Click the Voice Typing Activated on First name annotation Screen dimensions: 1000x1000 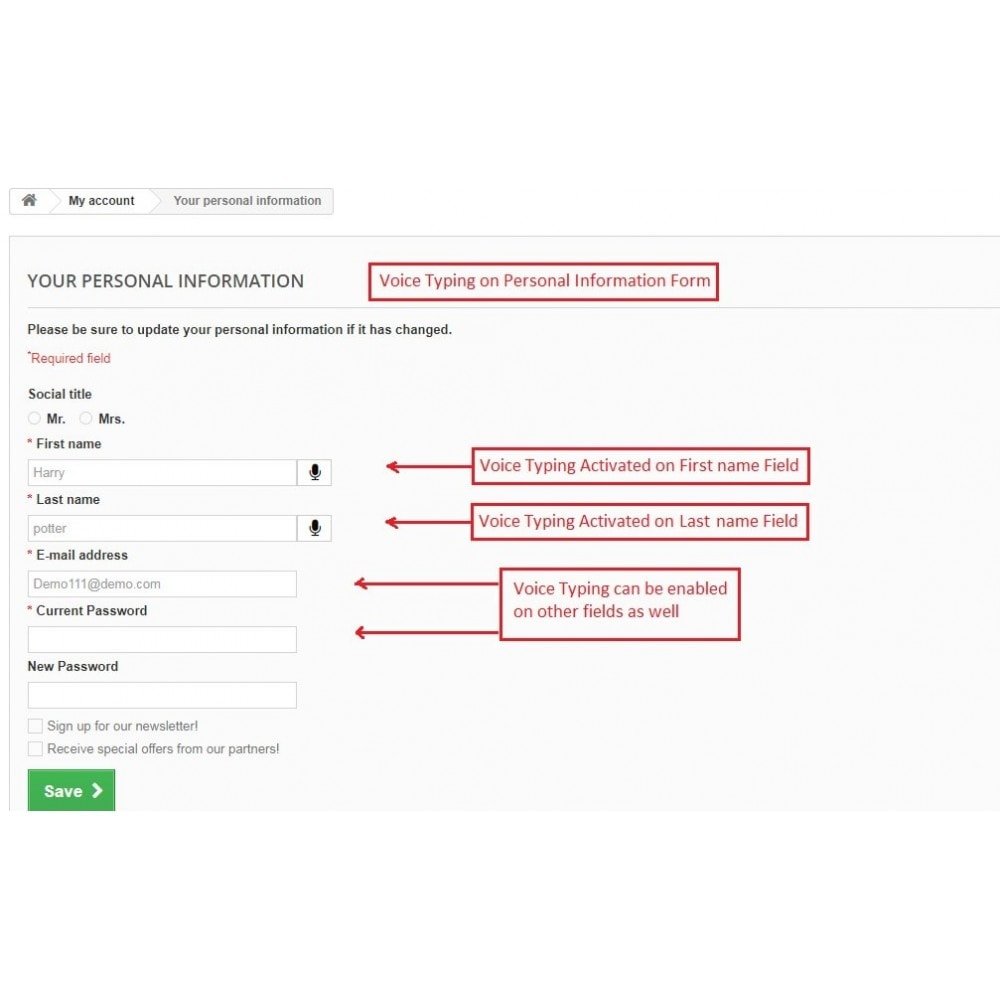(640, 466)
